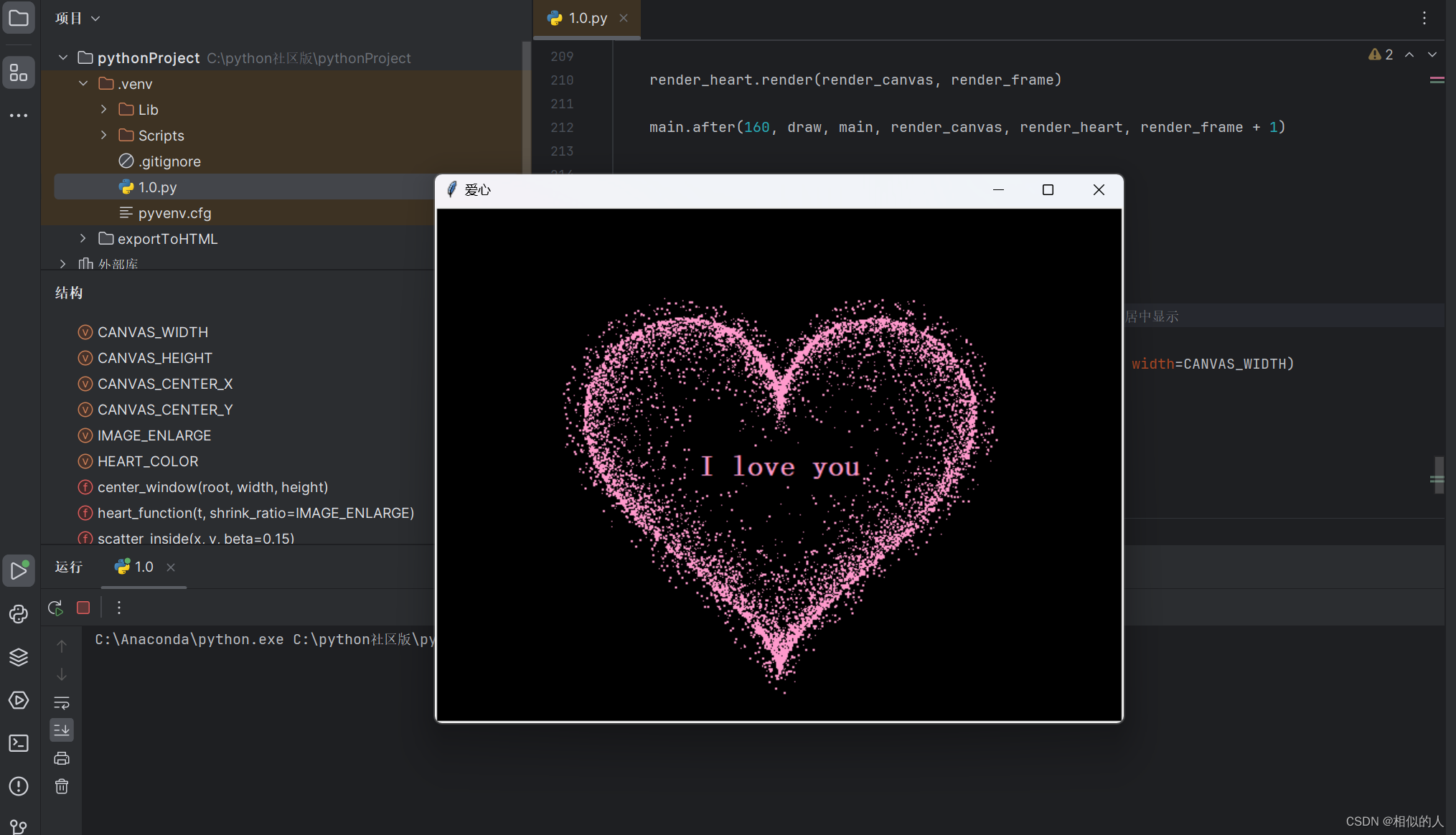The height and width of the screenshot is (835, 1456).
Task: Open the Terminal tool window icon
Action: pyautogui.click(x=19, y=743)
